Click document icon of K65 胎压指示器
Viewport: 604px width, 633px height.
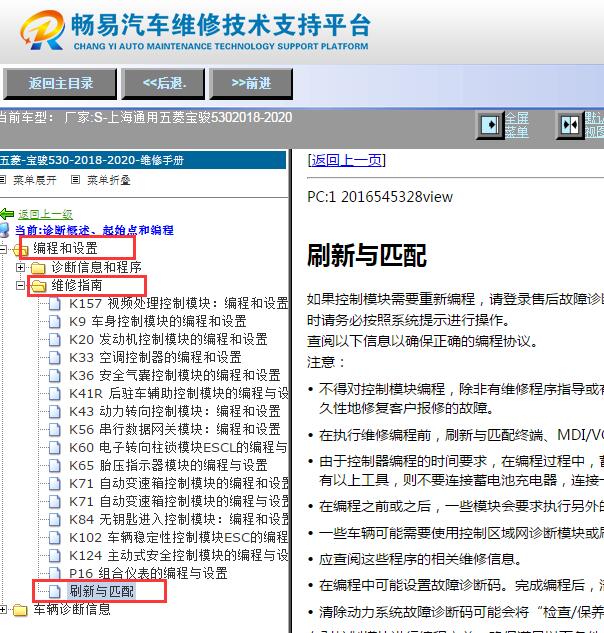tap(55, 465)
